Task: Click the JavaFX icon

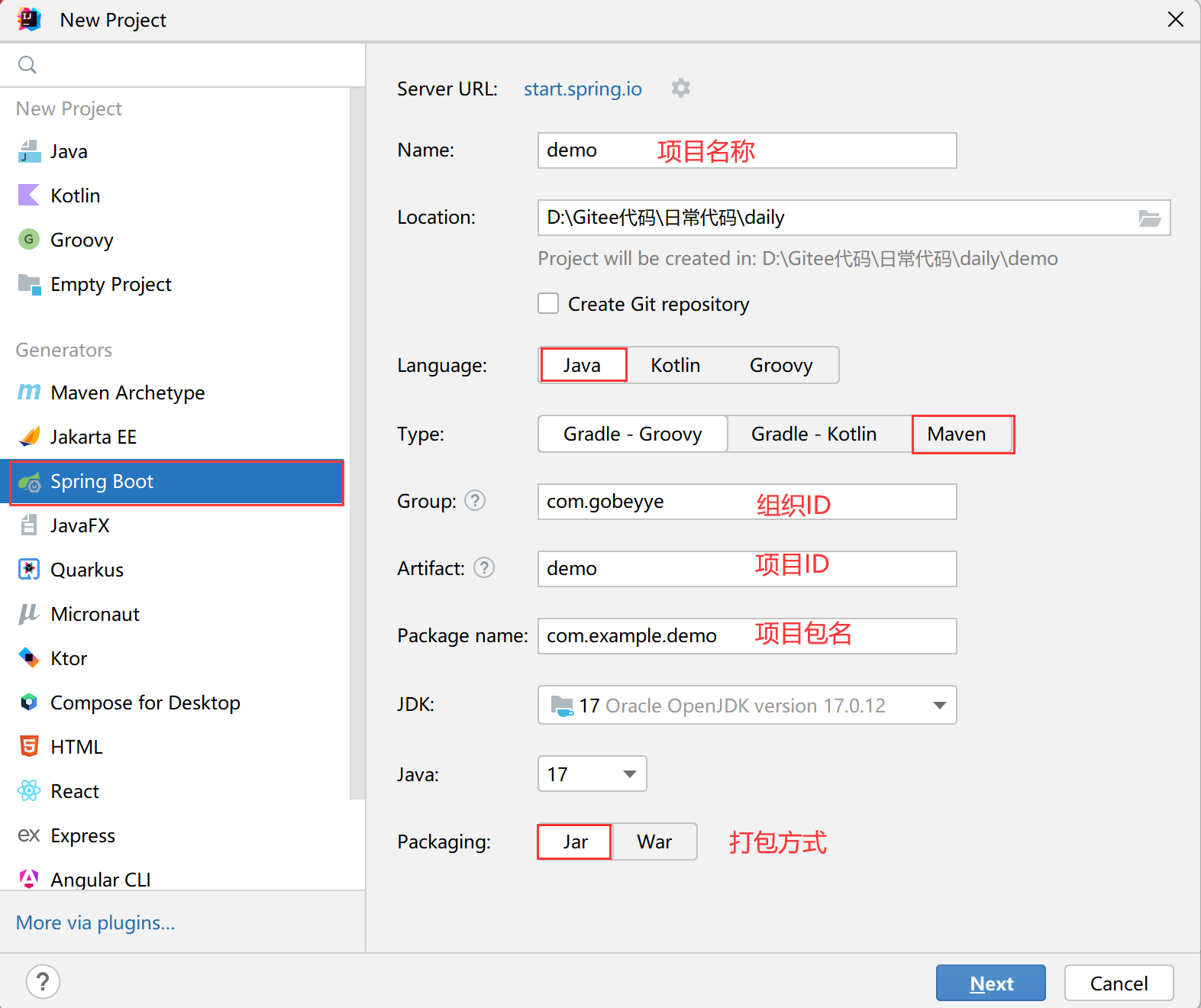Action: [29, 525]
